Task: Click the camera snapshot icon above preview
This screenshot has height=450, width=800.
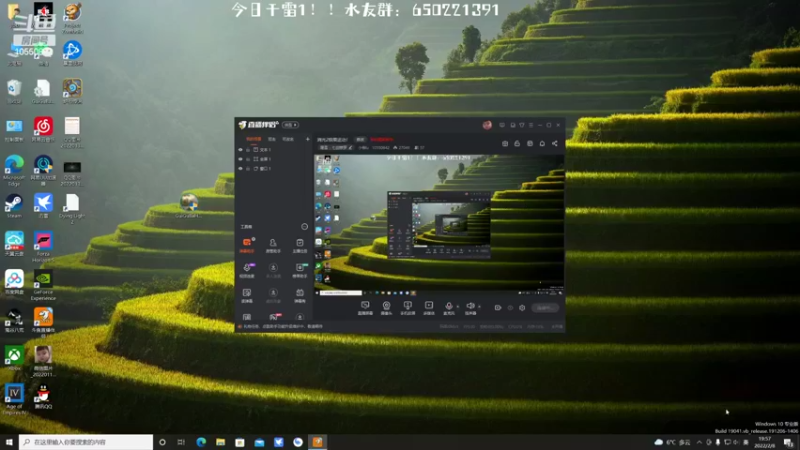Action: click(x=505, y=143)
